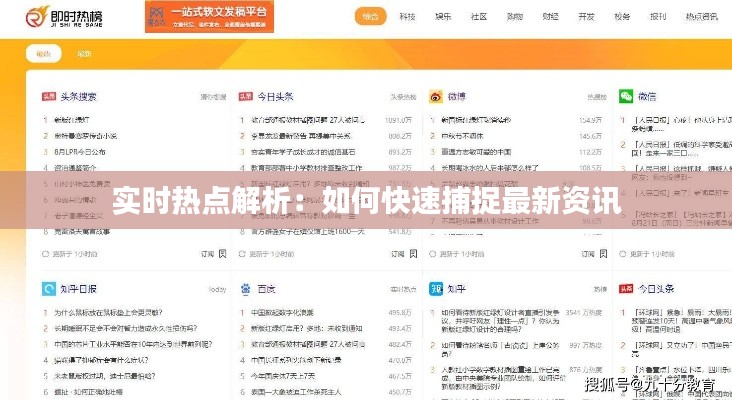Open the 一站式软文发稿平台 banner ad
The width and height of the screenshot is (732, 400).
click(x=209, y=16)
